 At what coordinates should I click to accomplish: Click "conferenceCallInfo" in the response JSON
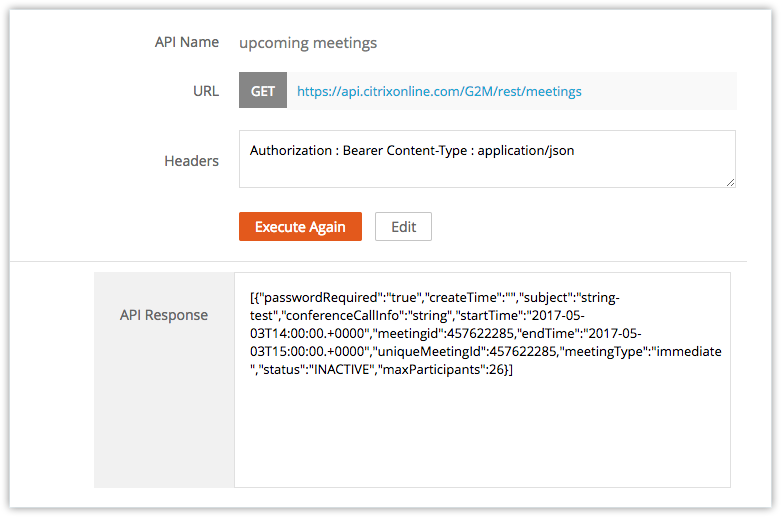click(x=343, y=316)
